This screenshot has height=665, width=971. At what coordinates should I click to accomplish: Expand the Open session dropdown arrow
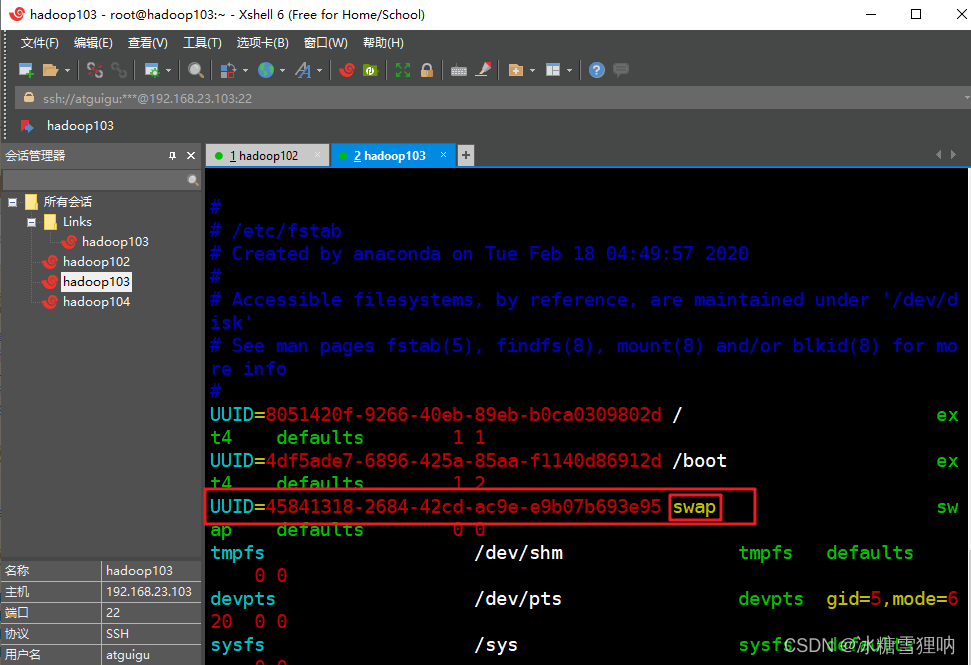[x=67, y=71]
